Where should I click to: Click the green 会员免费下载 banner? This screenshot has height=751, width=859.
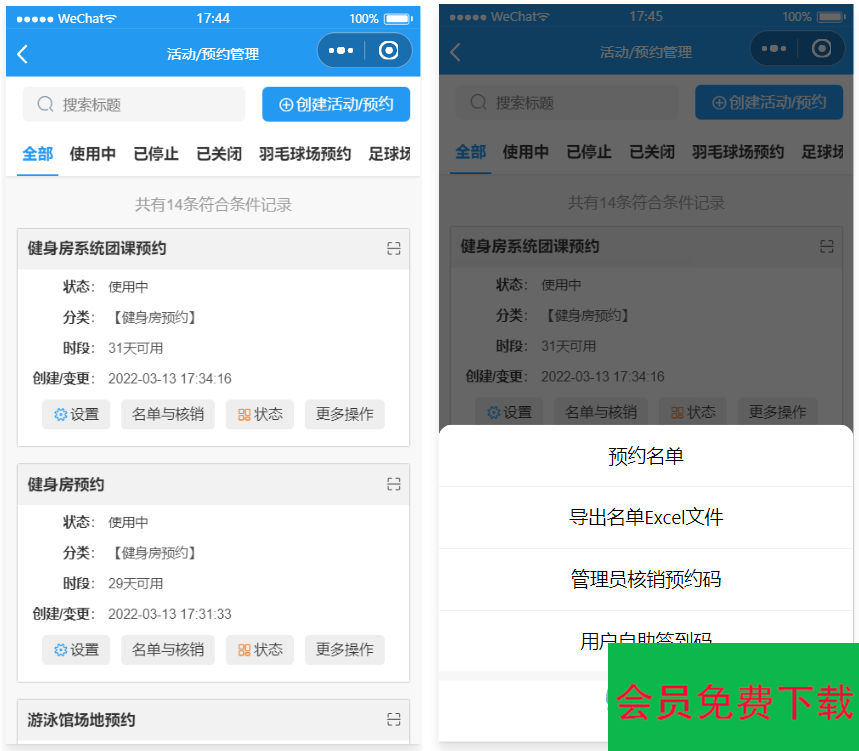[x=733, y=700]
